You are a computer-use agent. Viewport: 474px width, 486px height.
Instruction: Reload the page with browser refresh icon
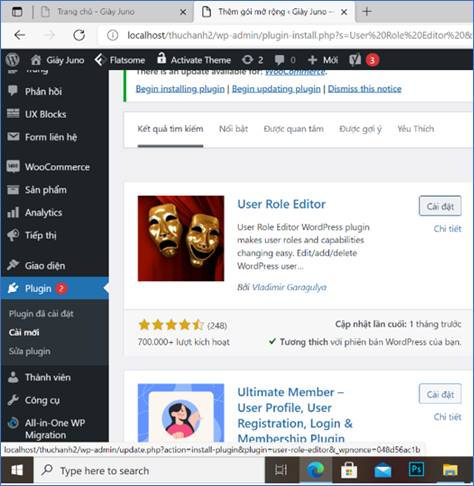79,35
